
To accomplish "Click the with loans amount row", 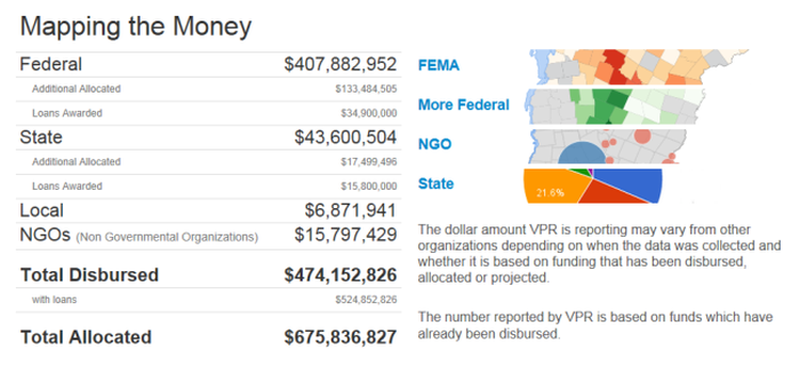I will (208, 300).
